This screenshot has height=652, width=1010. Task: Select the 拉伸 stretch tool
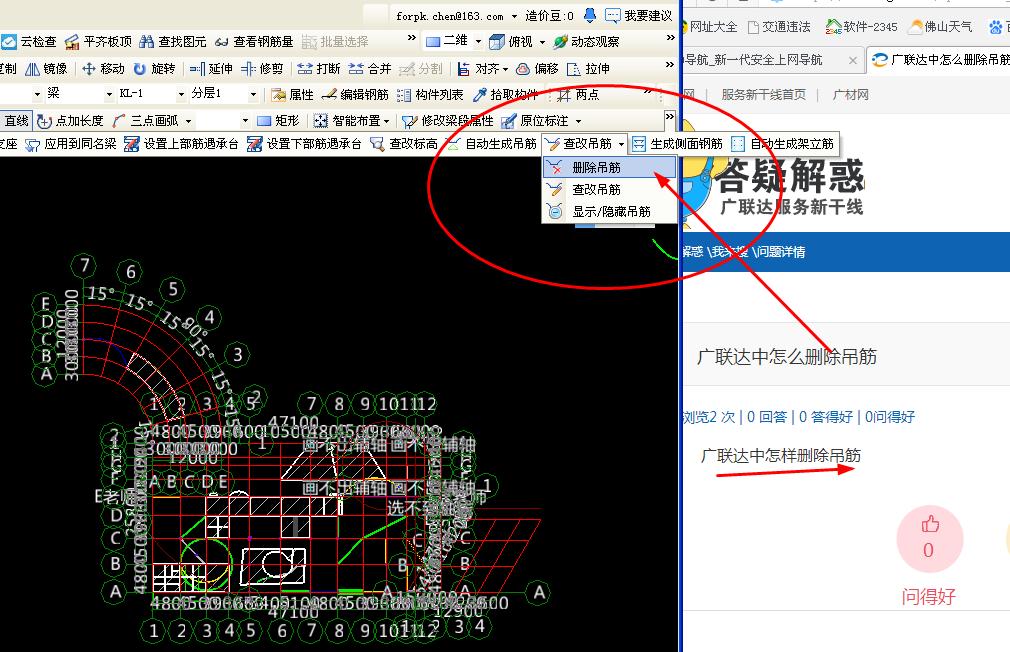(588, 68)
